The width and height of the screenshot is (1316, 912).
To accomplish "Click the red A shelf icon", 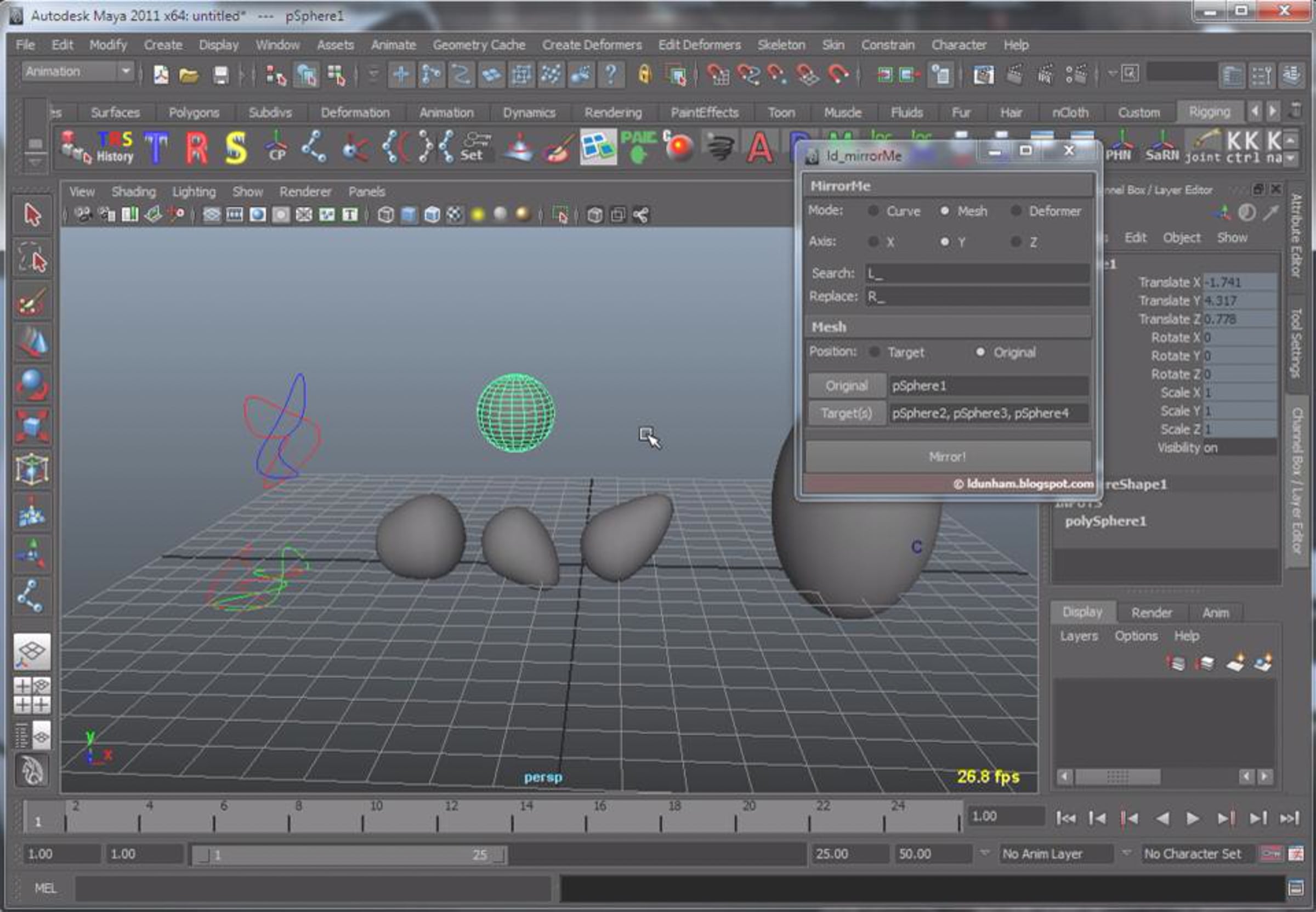I will (x=760, y=148).
